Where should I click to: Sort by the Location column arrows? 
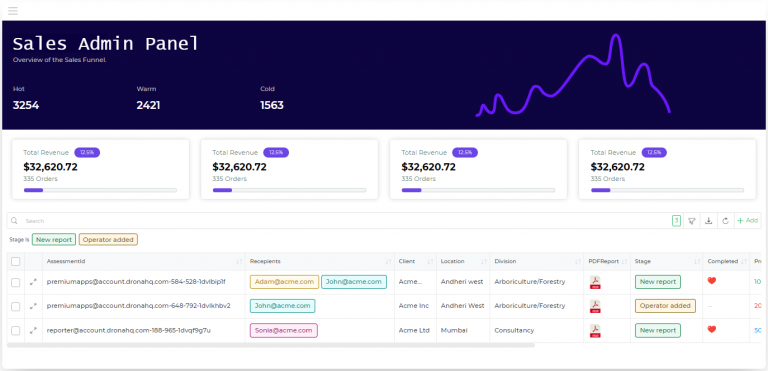(483, 262)
